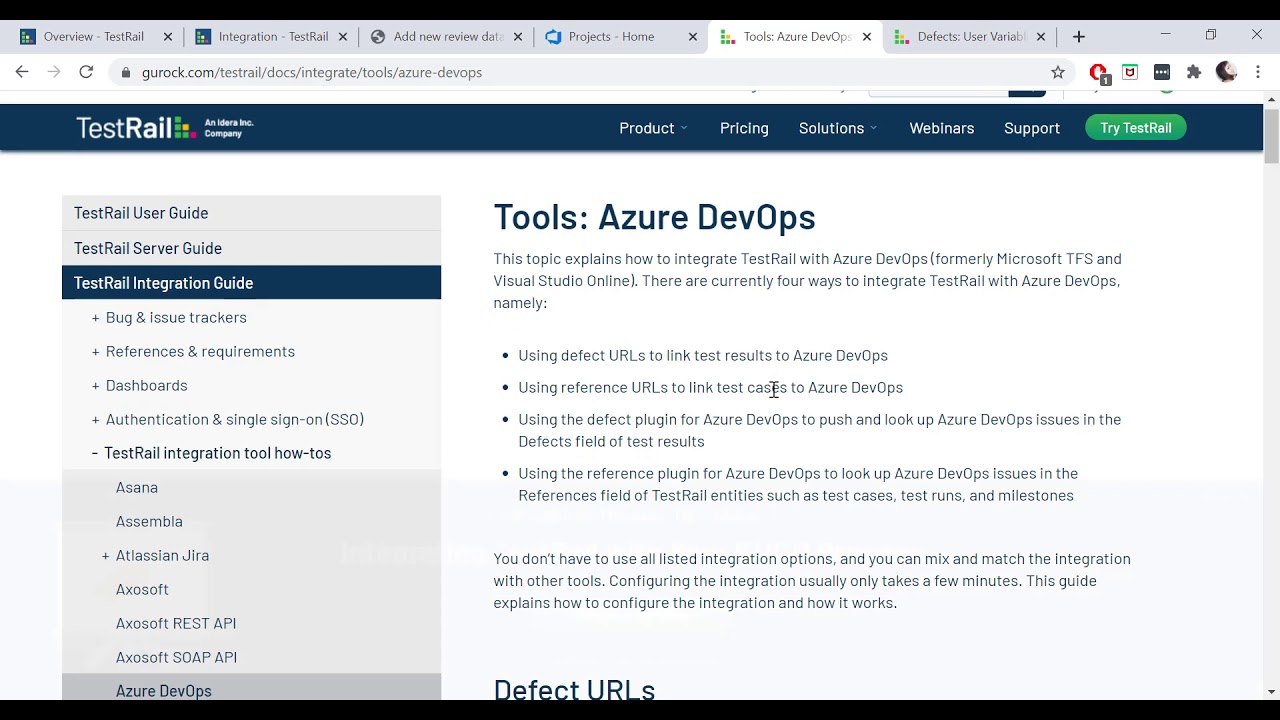Click the Defect URLs section heading

[x=574, y=689]
